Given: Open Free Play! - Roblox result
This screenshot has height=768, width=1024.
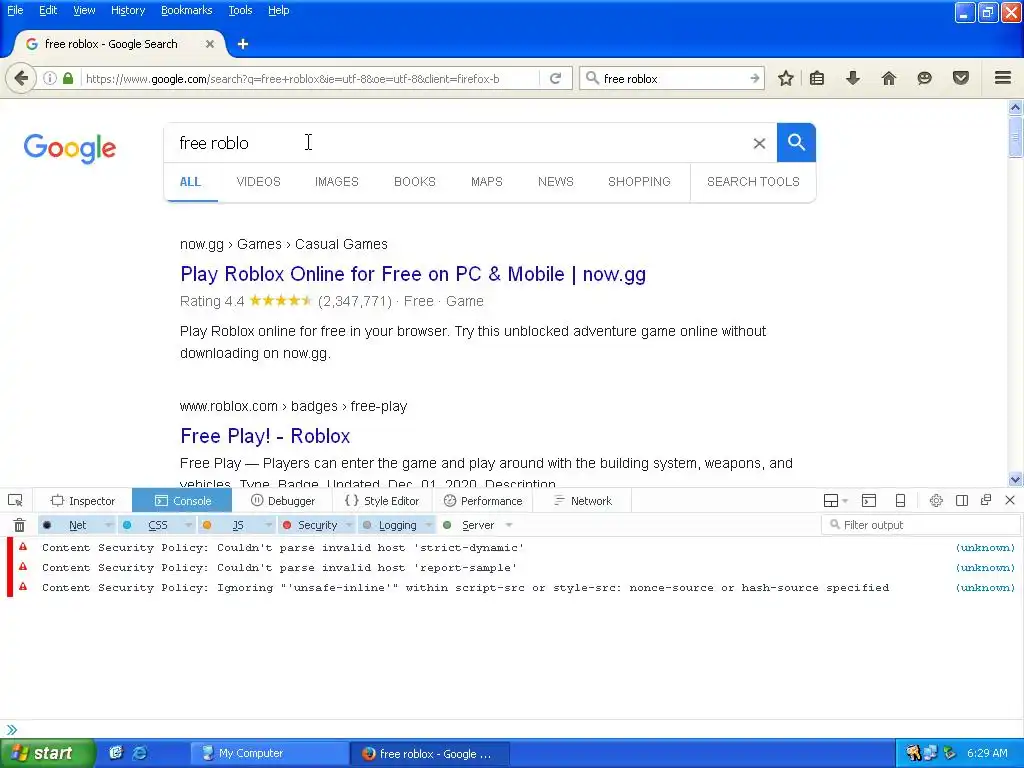Looking at the screenshot, I should tap(265, 436).
